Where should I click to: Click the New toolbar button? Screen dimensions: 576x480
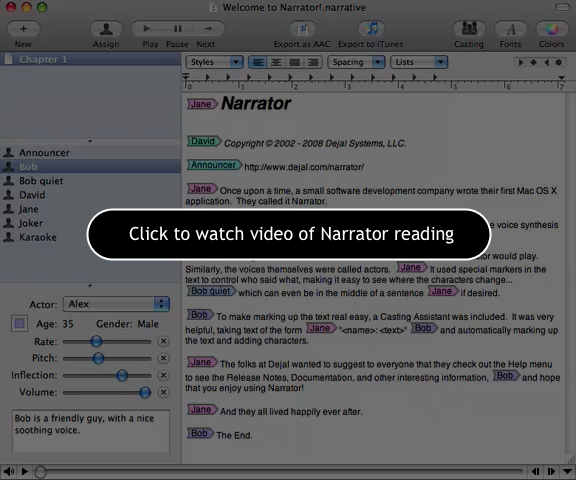(x=23, y=29)
